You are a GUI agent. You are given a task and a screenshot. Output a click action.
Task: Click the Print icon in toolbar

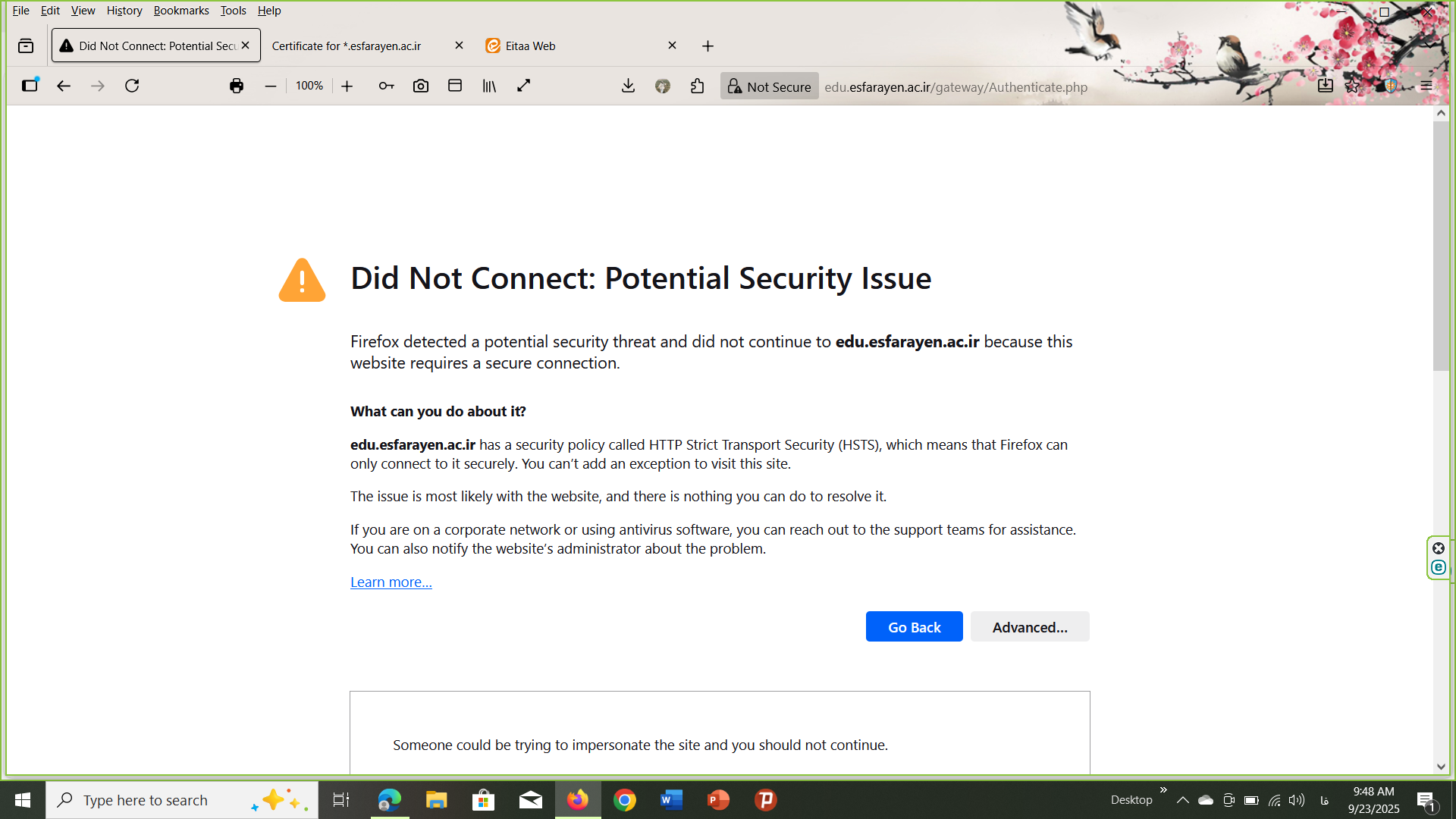click(237, 86)
